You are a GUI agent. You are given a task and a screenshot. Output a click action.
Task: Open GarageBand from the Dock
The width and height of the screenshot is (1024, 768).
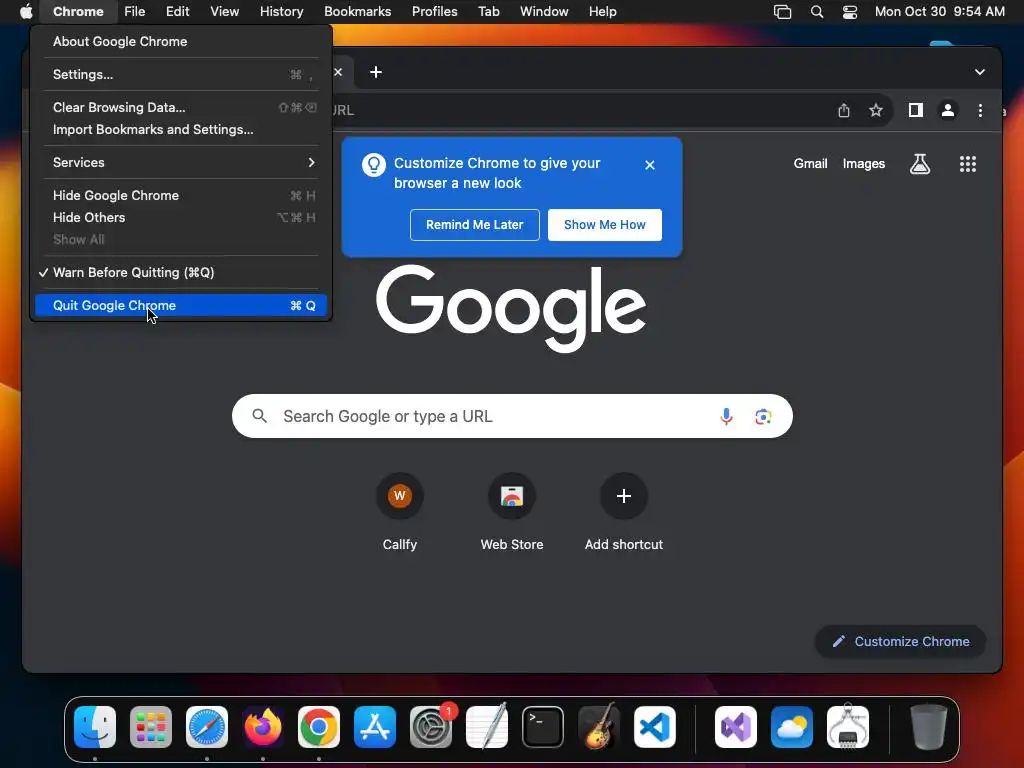click(x=599, y=727)
